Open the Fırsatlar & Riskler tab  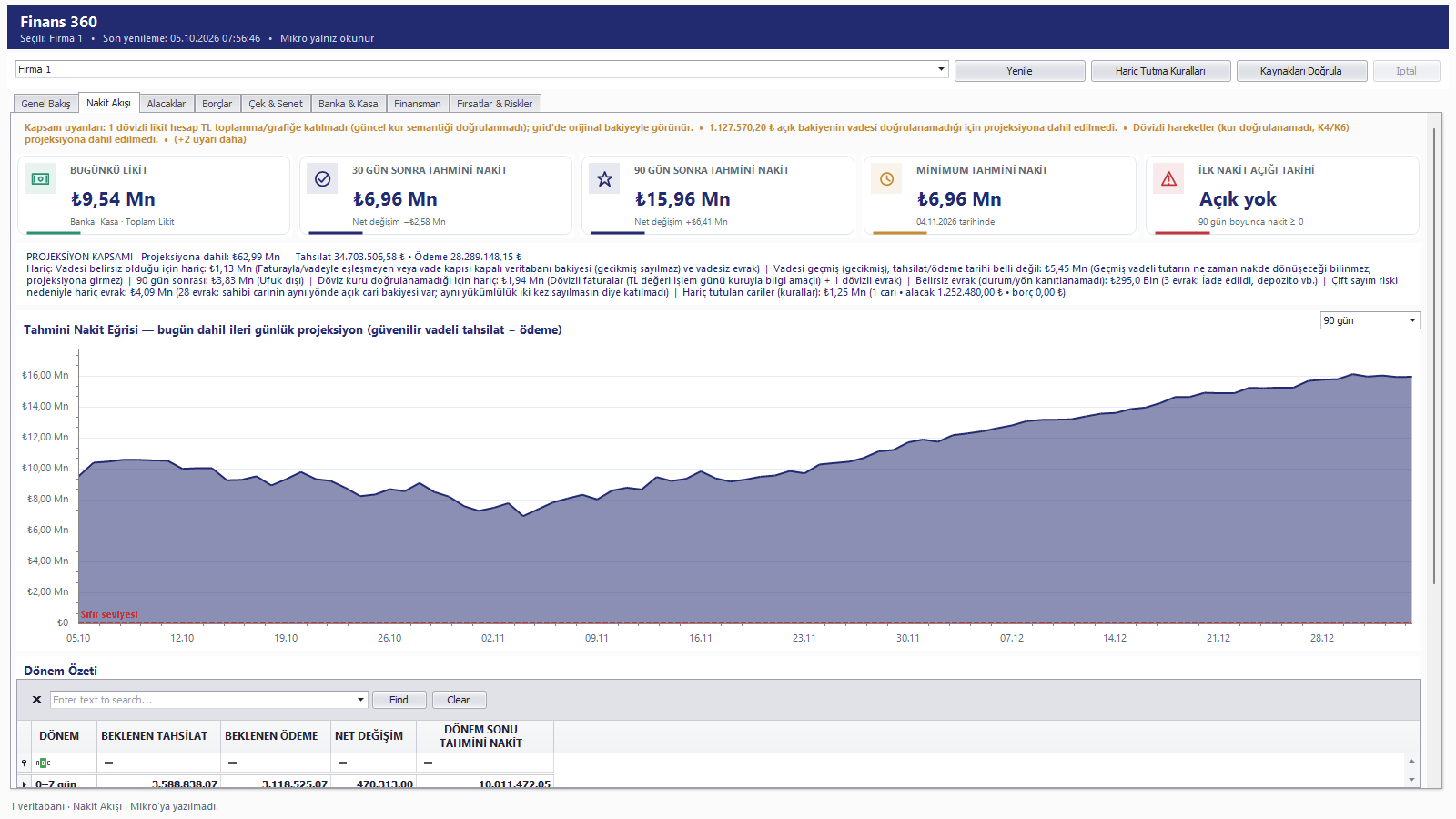pos(495,104)
